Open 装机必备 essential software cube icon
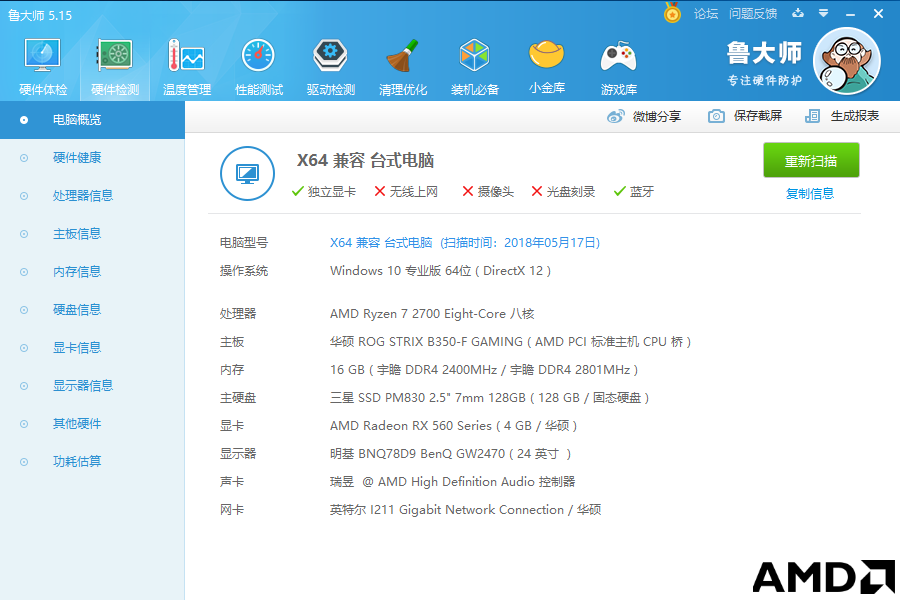The image size is (900, 600). (x=474, y=56)
